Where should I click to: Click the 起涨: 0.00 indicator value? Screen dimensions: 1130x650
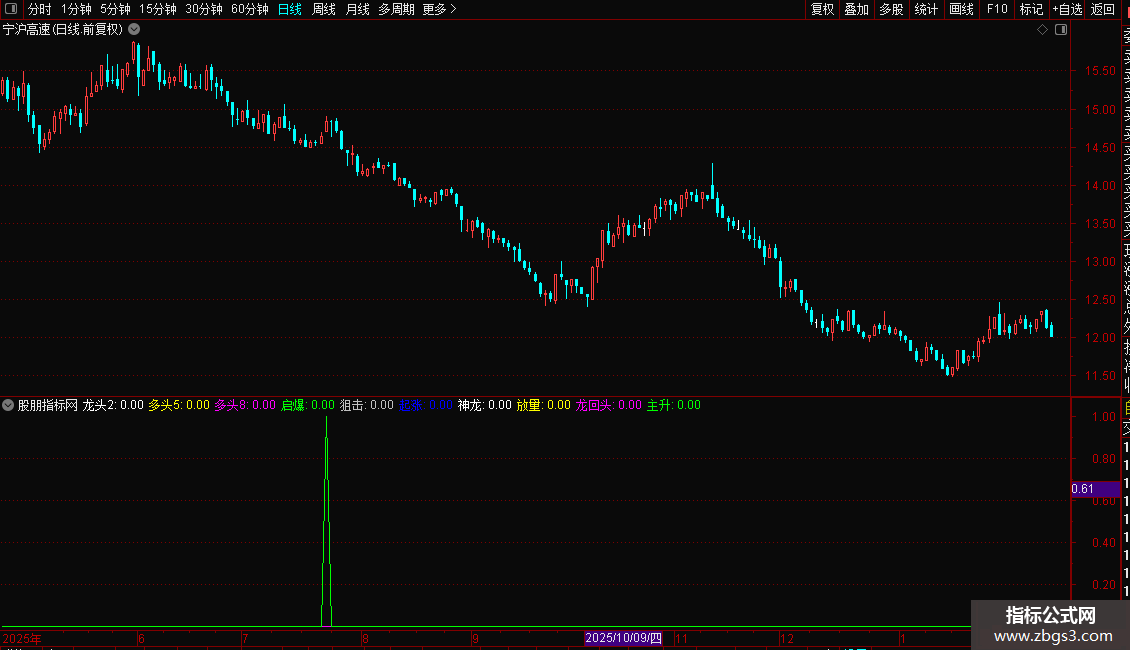(426, 405)
